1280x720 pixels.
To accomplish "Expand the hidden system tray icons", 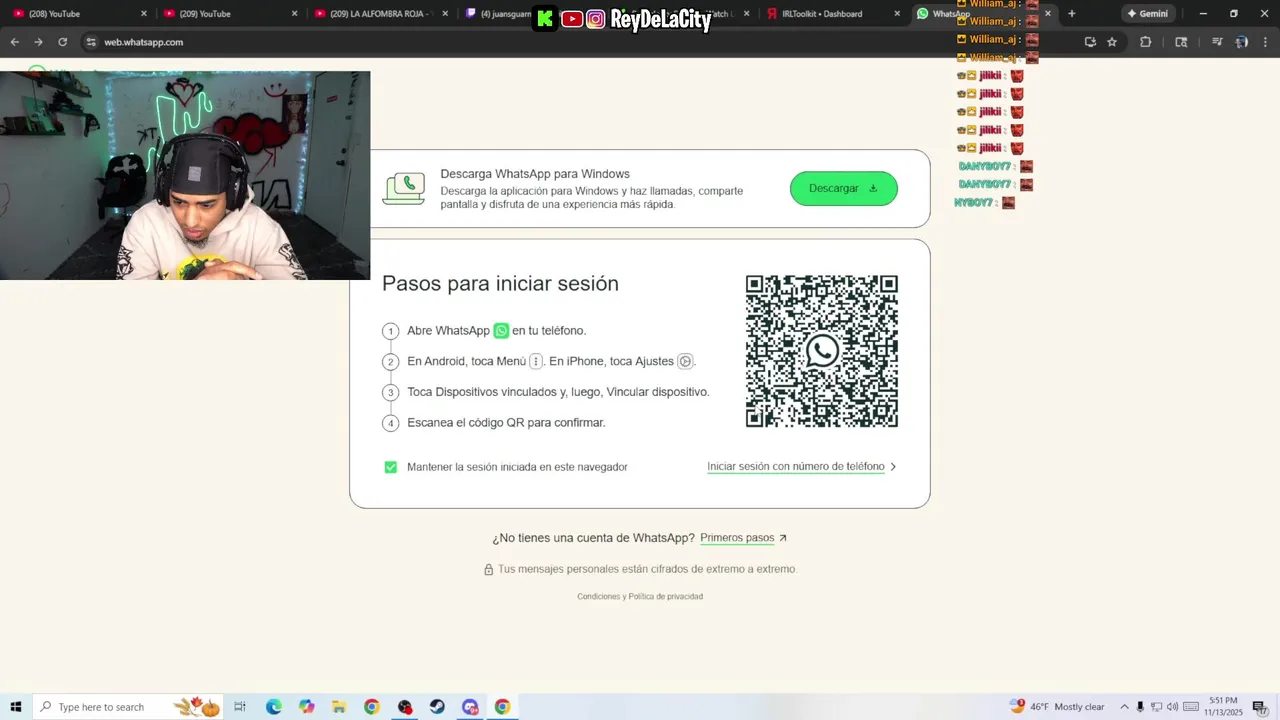I will [1124, 707].
